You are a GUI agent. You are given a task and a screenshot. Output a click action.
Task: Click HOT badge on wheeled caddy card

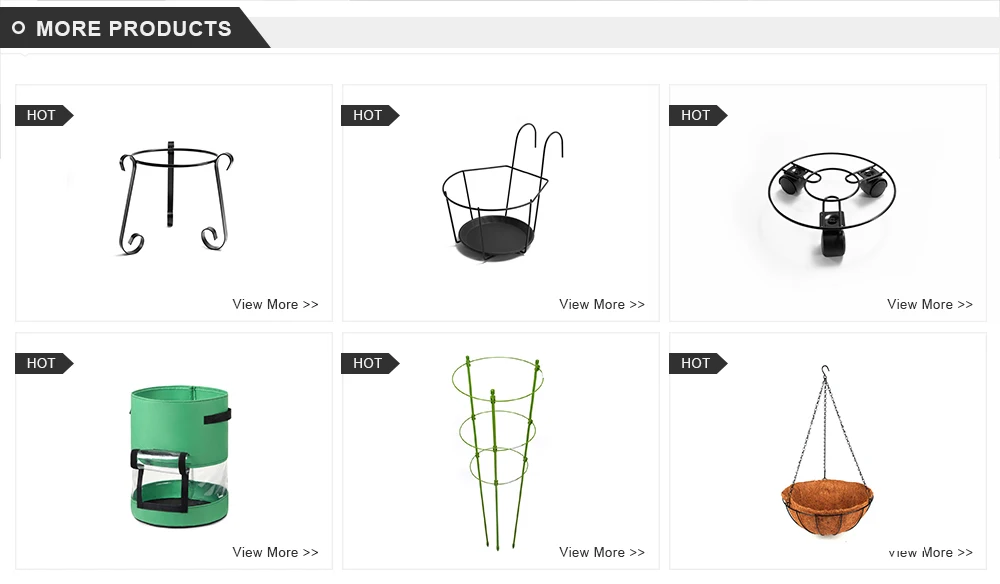pyautogui.click(x=698, y=115)
